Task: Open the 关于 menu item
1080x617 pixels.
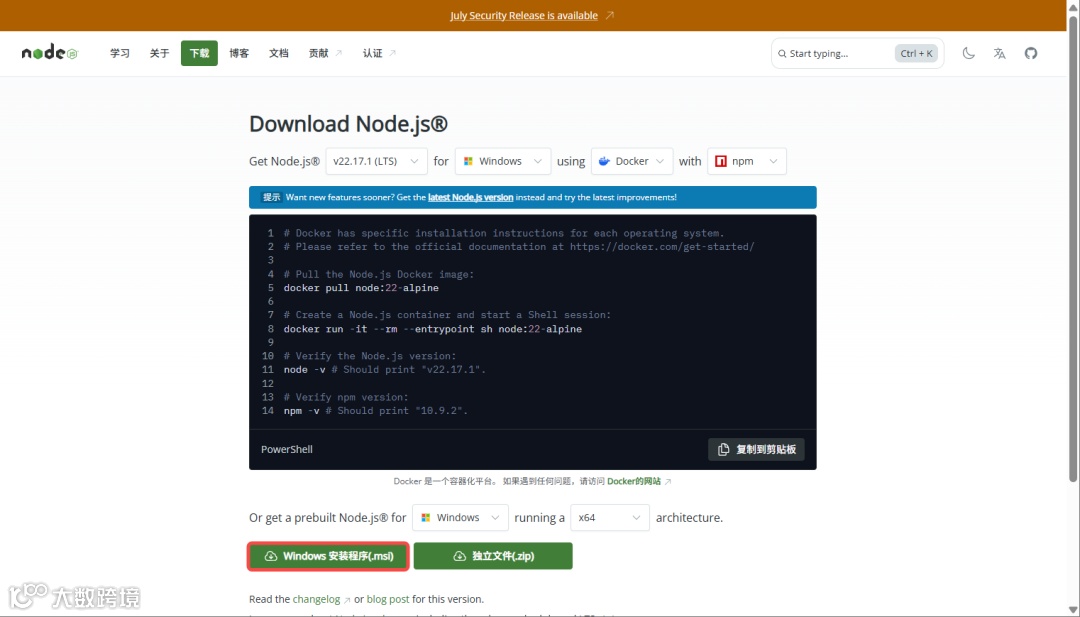Action: [159, 53]
